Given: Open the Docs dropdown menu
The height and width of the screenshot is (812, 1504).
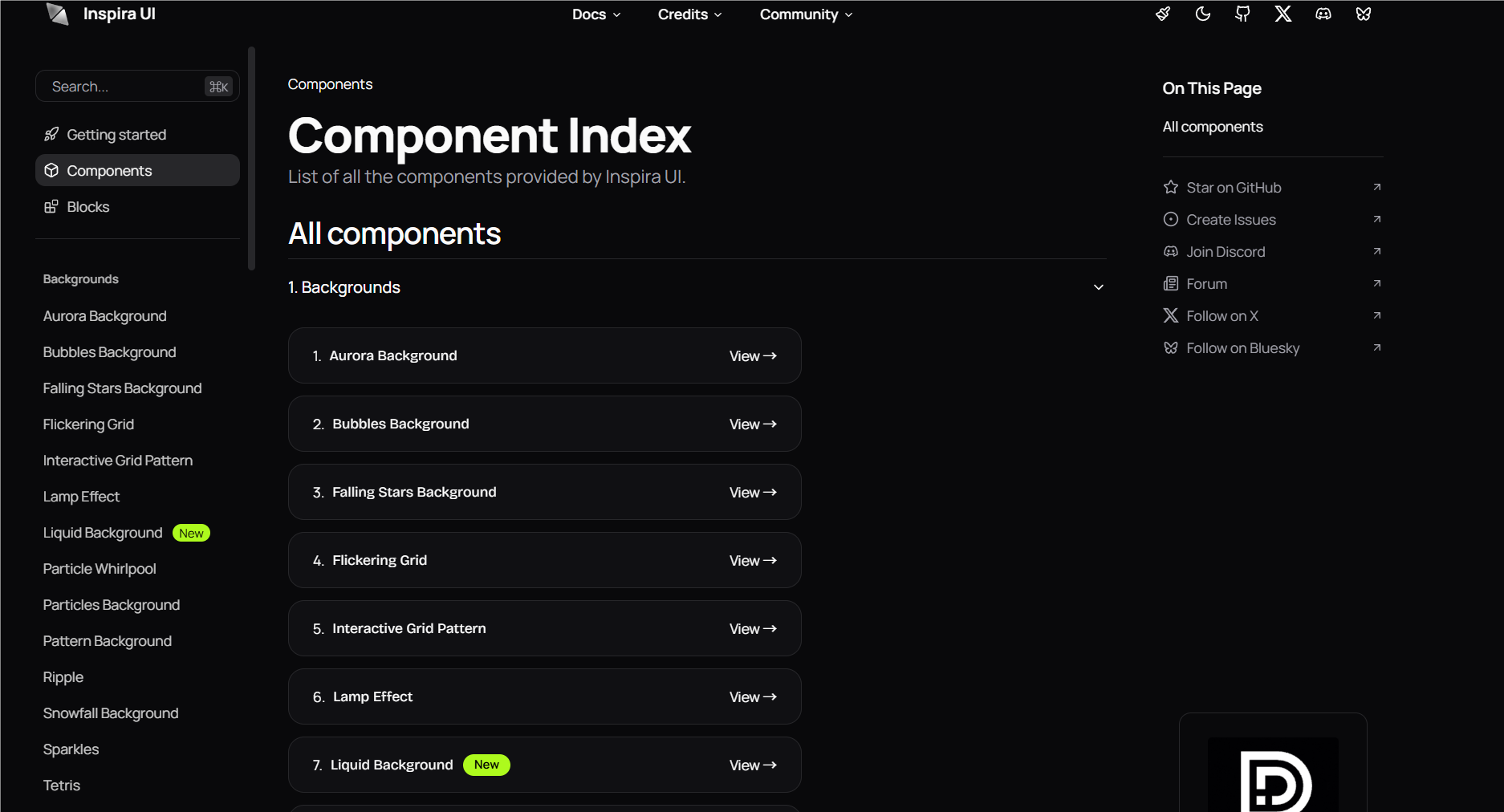Looking at the screenshot, I should [x=596, y=14].
